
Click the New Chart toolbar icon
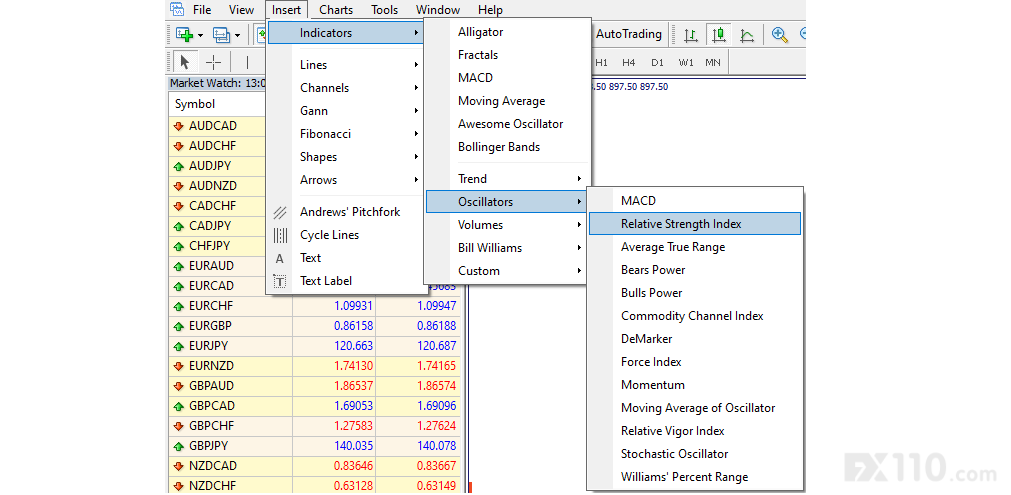tap(185, 35)
